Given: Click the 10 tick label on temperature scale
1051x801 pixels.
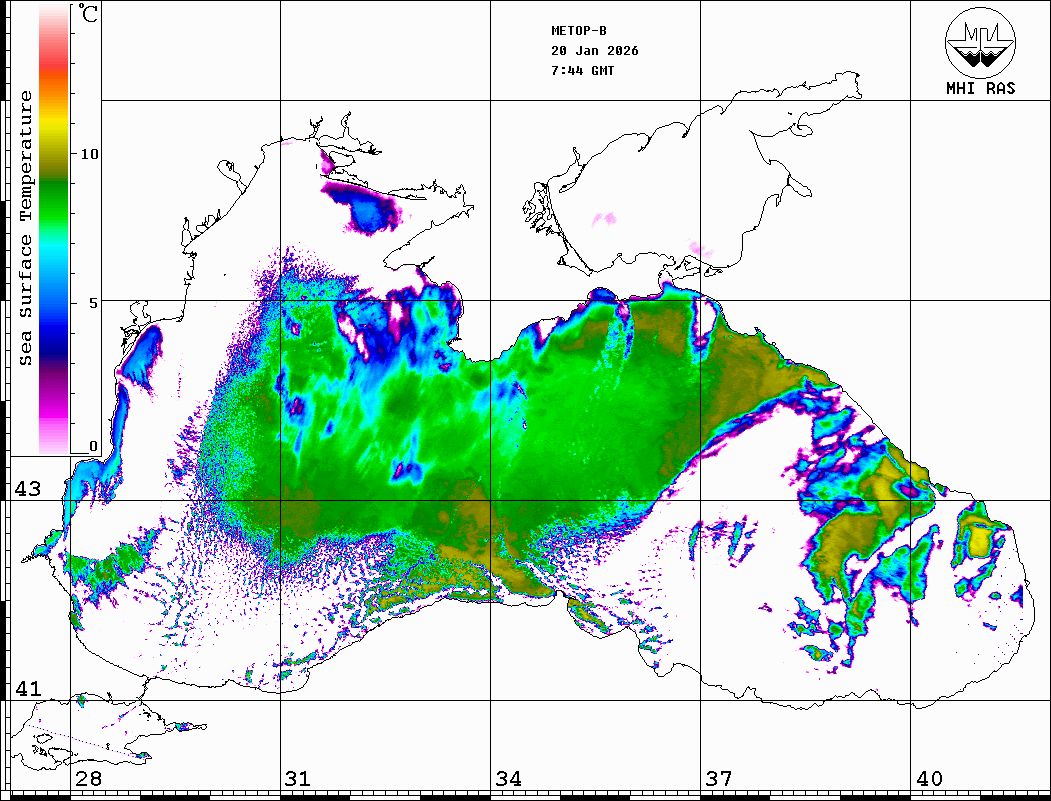Looking at the screenshot, I should pos(89,154).
